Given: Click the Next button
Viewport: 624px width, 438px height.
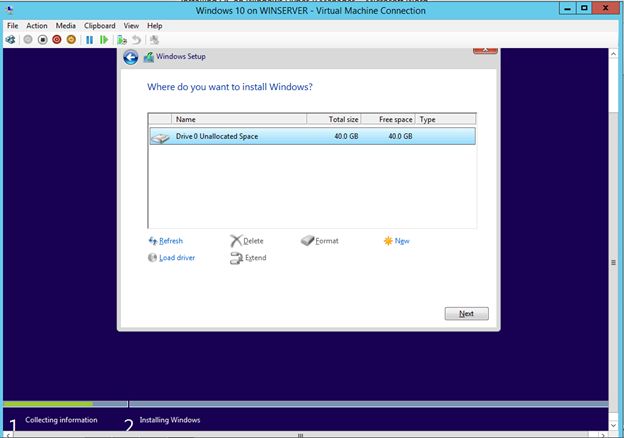Looking at the screenshot, I should point(466,313).
